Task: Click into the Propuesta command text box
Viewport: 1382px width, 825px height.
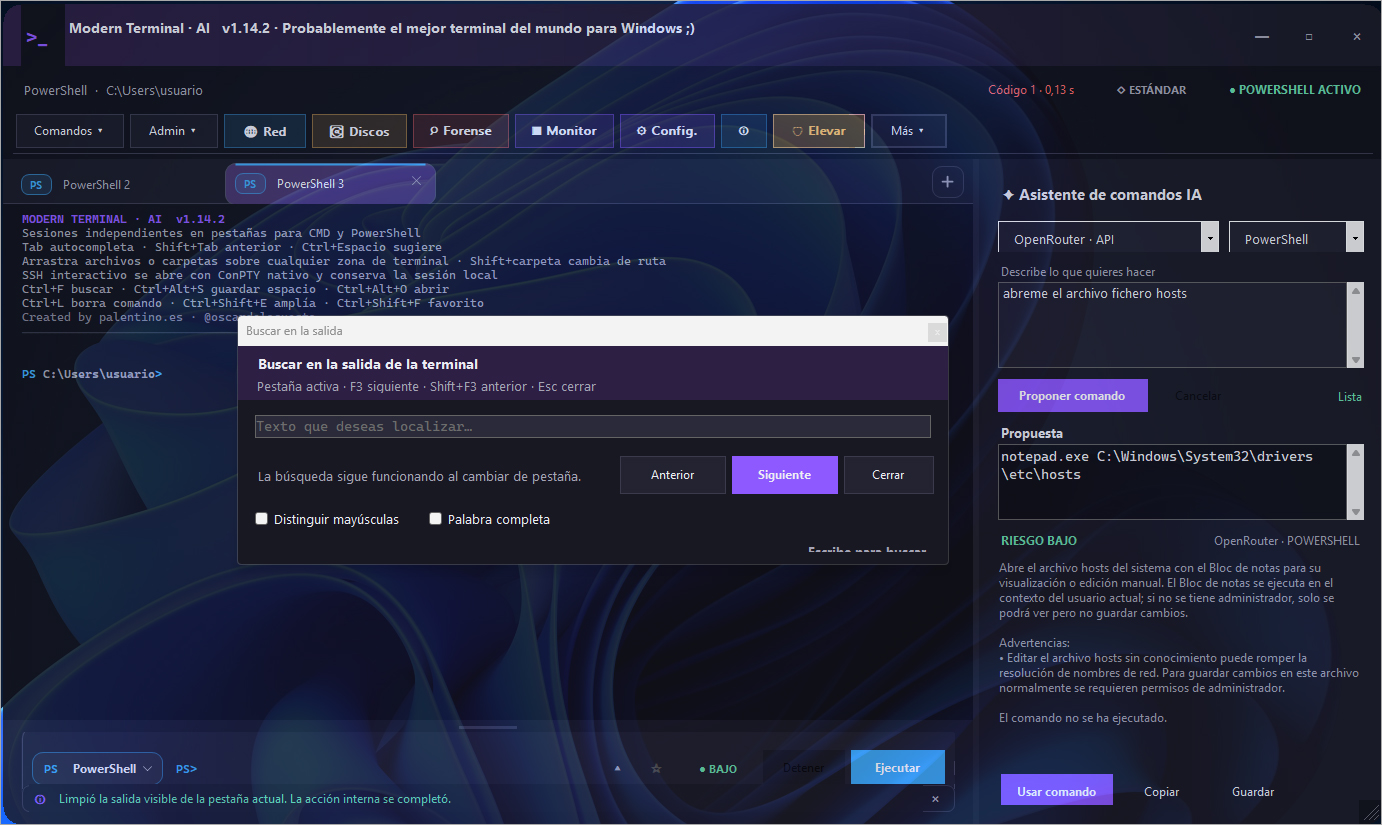Action: pyautogui.click(x=1172, y=482)
